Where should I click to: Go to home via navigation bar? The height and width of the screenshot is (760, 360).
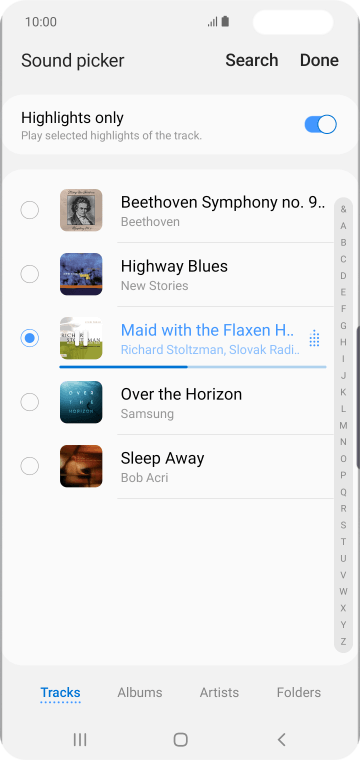click(180, 739)
